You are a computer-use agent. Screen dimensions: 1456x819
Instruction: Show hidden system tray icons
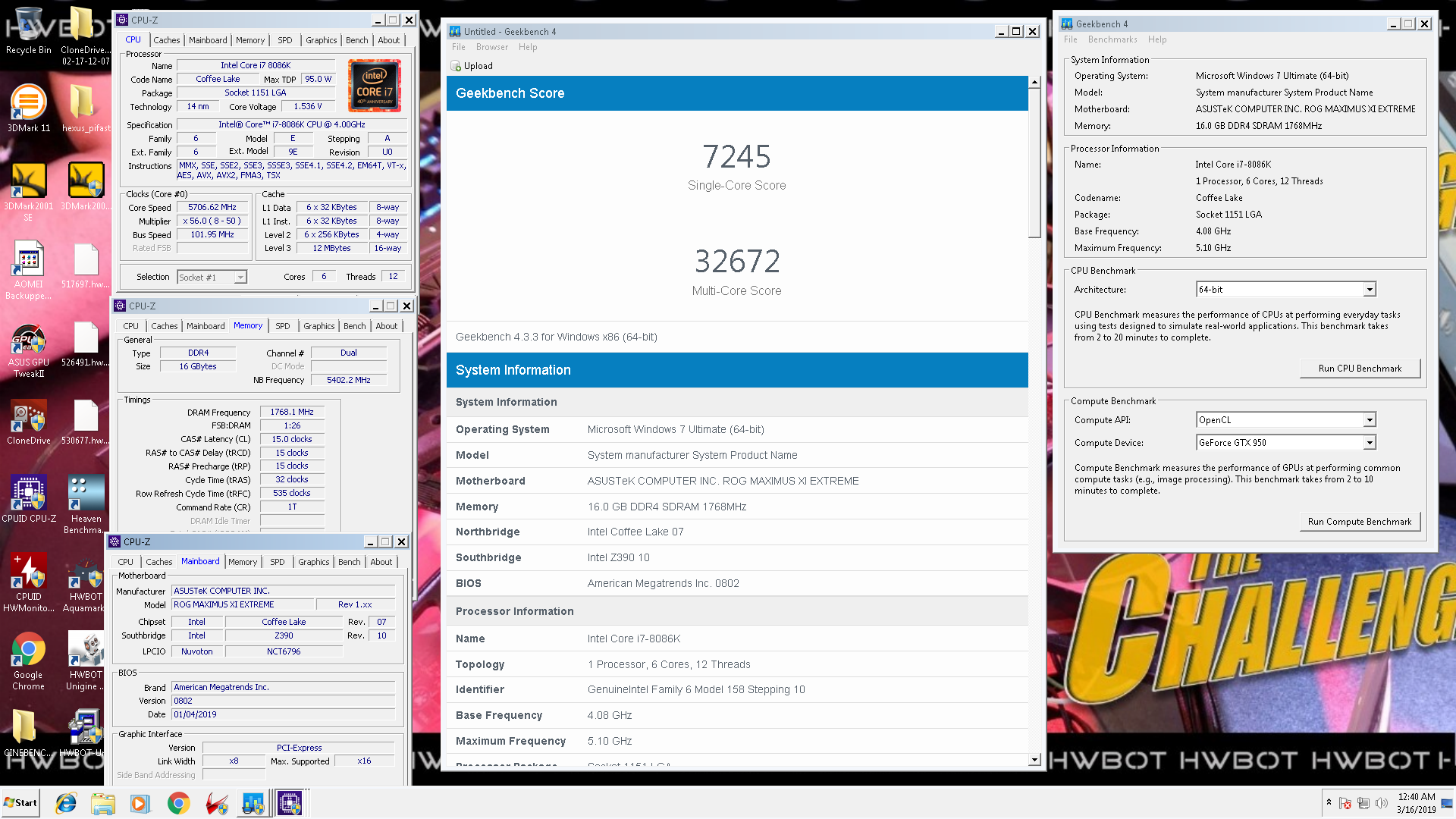(1329, 802)
